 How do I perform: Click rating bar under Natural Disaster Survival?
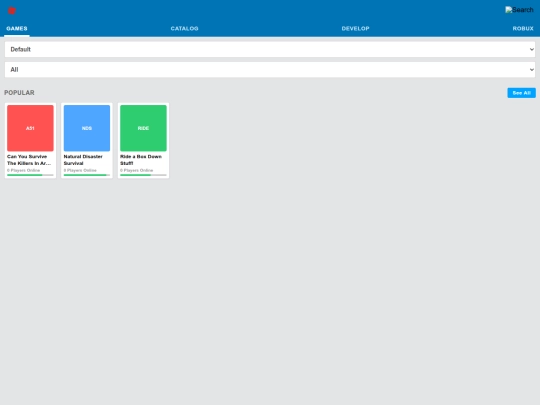87,175
